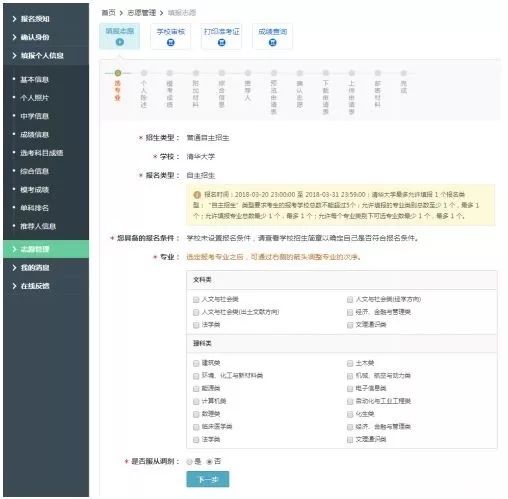The image size is (508, 499).
Task: Click the 综合信息 step dot in progress bar
Action: coord(222,73)
